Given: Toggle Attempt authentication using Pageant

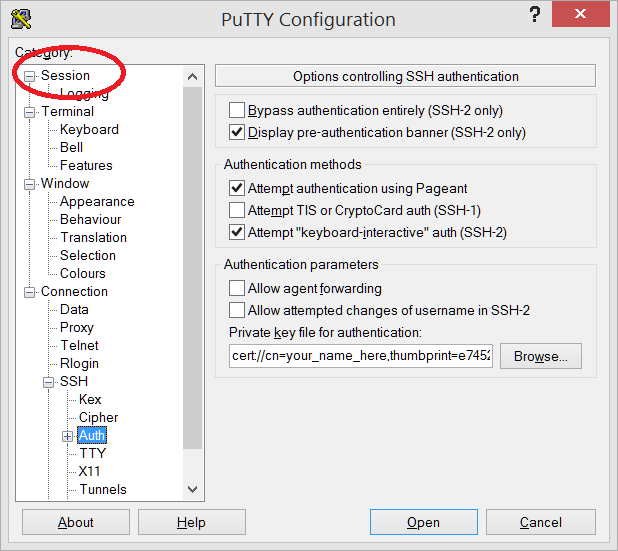Looking at the screenshot, I should coord(236,188).
